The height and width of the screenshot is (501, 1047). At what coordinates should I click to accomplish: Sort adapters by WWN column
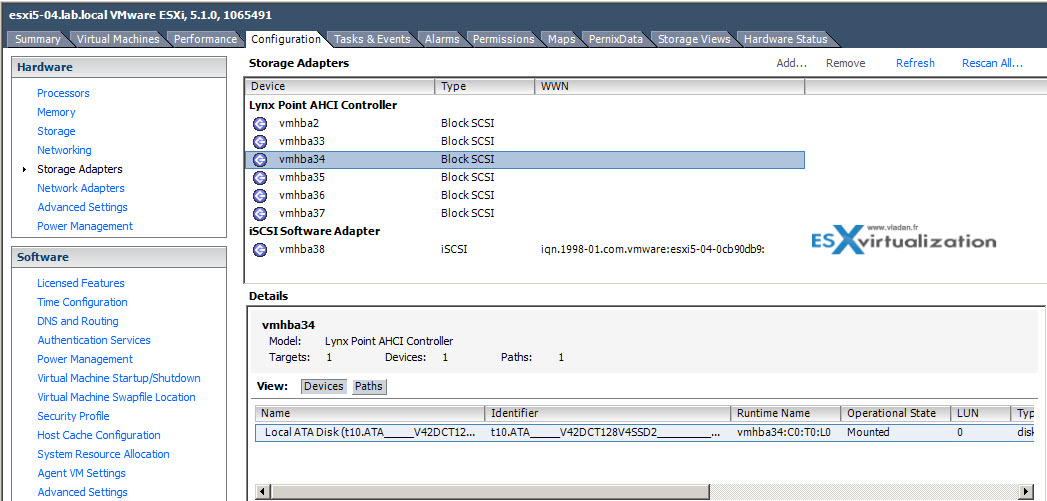click(670, 86)
